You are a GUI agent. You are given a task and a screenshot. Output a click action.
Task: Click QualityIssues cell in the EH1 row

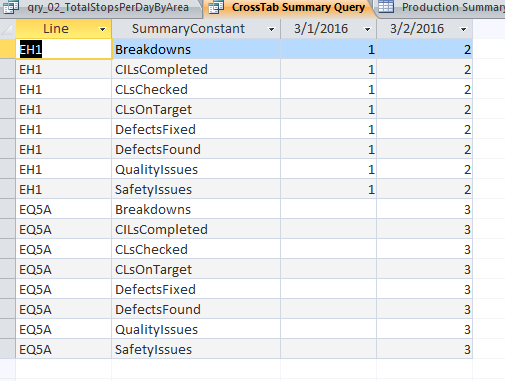click(x=196, y=169)
